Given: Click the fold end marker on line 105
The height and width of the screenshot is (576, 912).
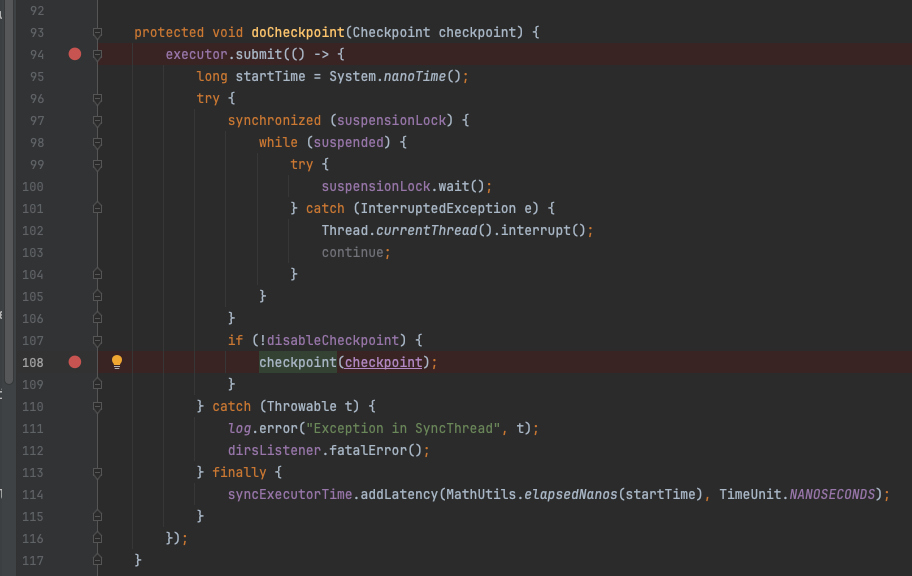Looking at the screenshot, I should [98, 296].
